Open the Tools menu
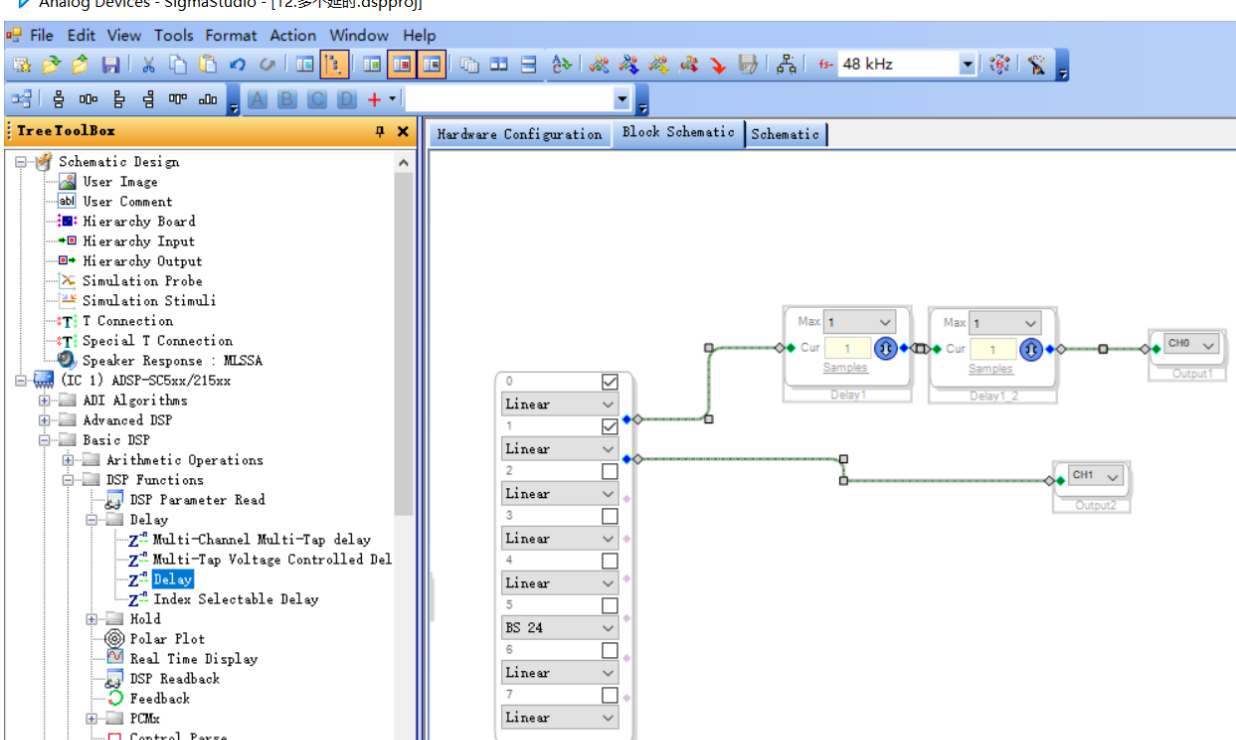 point(174,35)
